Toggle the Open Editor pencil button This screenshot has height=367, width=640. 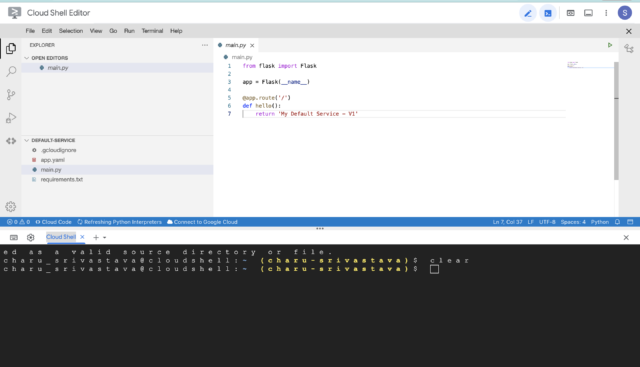[x=528, y=13]
